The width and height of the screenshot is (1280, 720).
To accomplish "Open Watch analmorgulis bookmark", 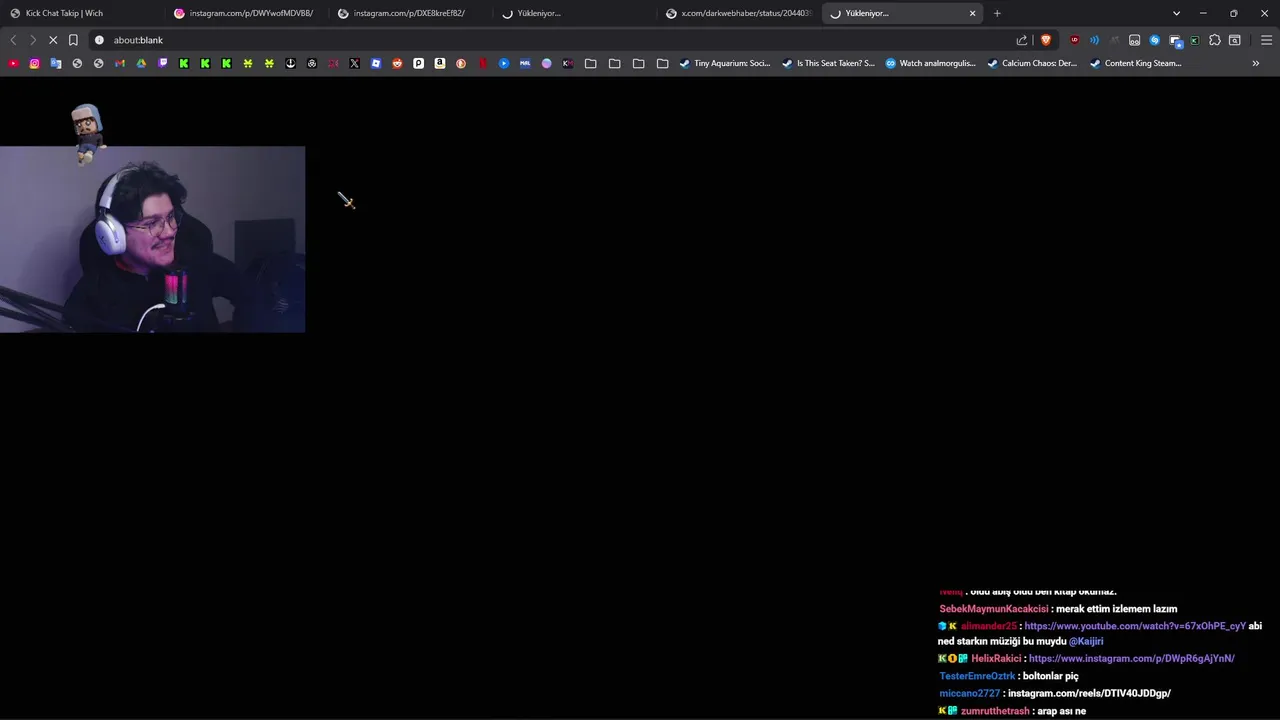I will click(931, 63).
